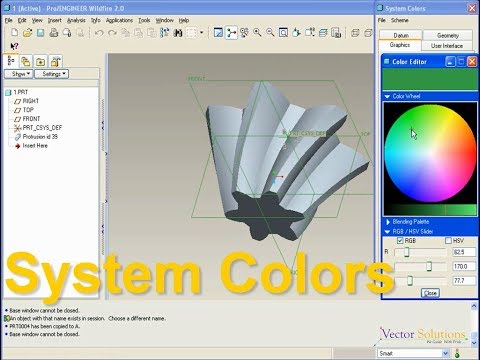Redo the last action
The image size is (480, 360).
click(x=112, y=33)
